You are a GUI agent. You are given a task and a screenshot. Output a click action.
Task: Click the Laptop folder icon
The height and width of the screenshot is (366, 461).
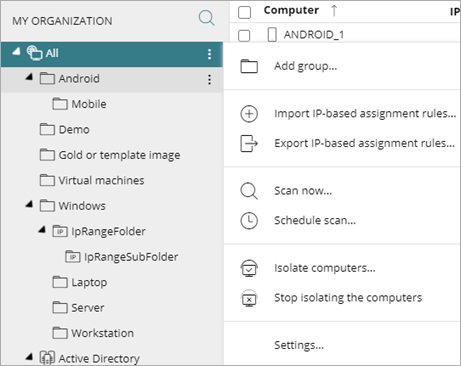pos(60,282)
